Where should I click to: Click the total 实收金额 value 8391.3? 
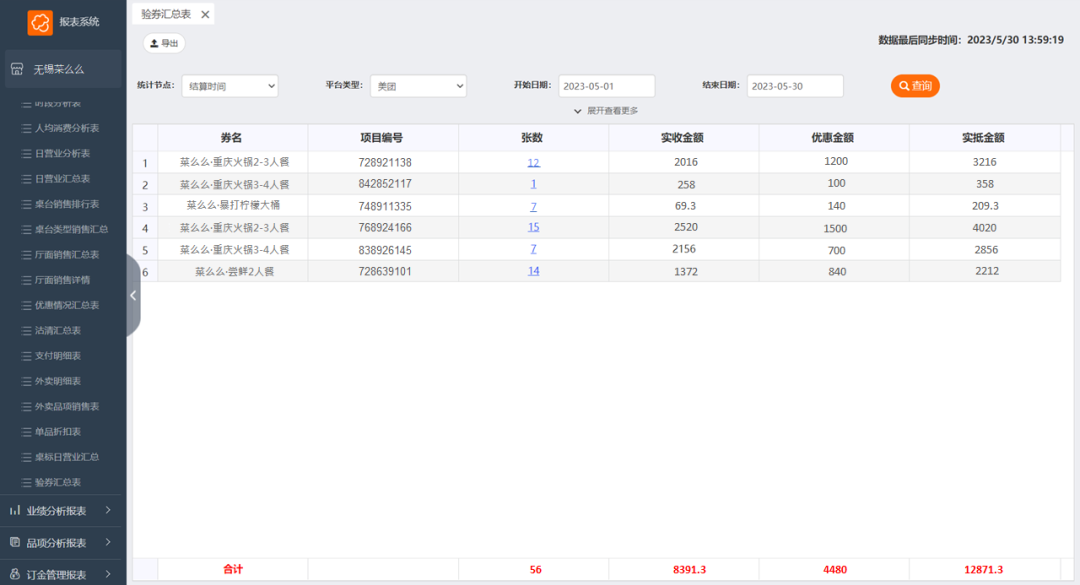click(689, 570)
